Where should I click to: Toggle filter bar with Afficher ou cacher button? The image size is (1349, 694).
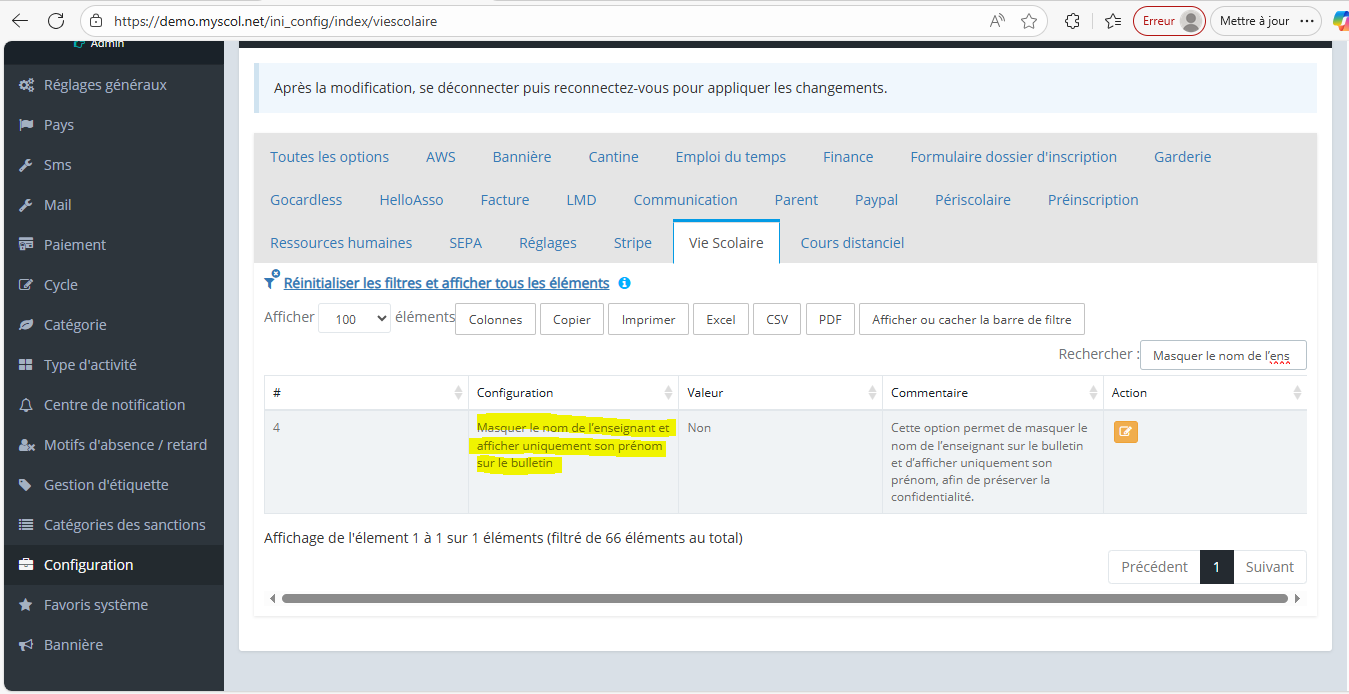click(x=971, y=320)
